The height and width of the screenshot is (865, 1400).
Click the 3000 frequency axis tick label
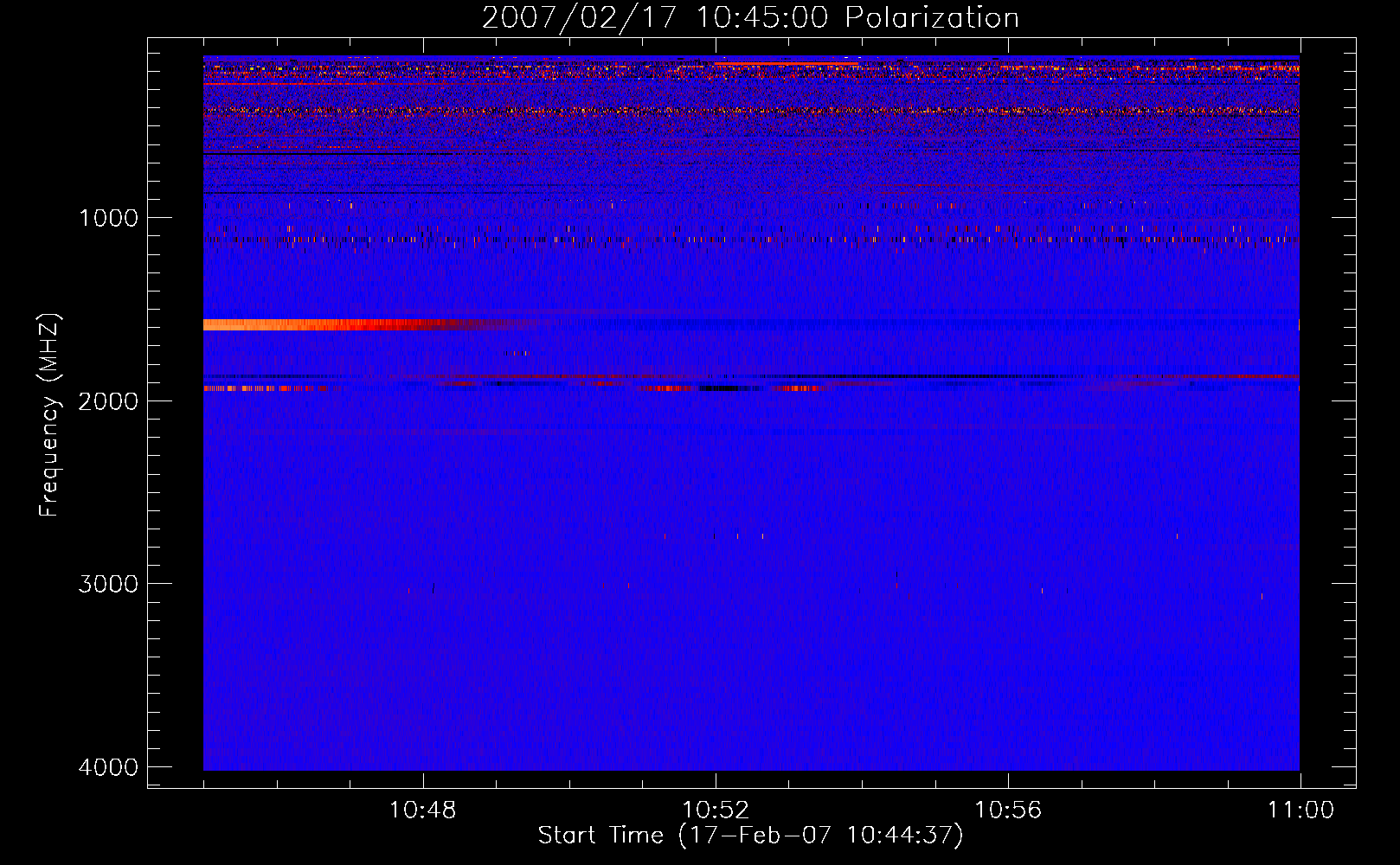(108, 584)
